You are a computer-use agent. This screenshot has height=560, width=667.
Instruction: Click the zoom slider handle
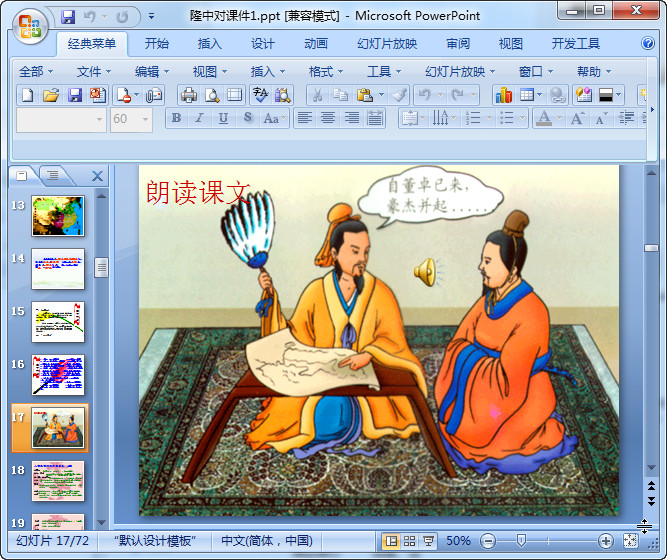[521, 541]
